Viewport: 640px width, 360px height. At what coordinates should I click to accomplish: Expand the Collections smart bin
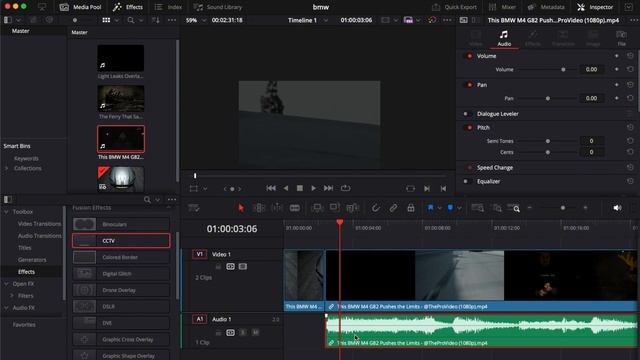7,168
